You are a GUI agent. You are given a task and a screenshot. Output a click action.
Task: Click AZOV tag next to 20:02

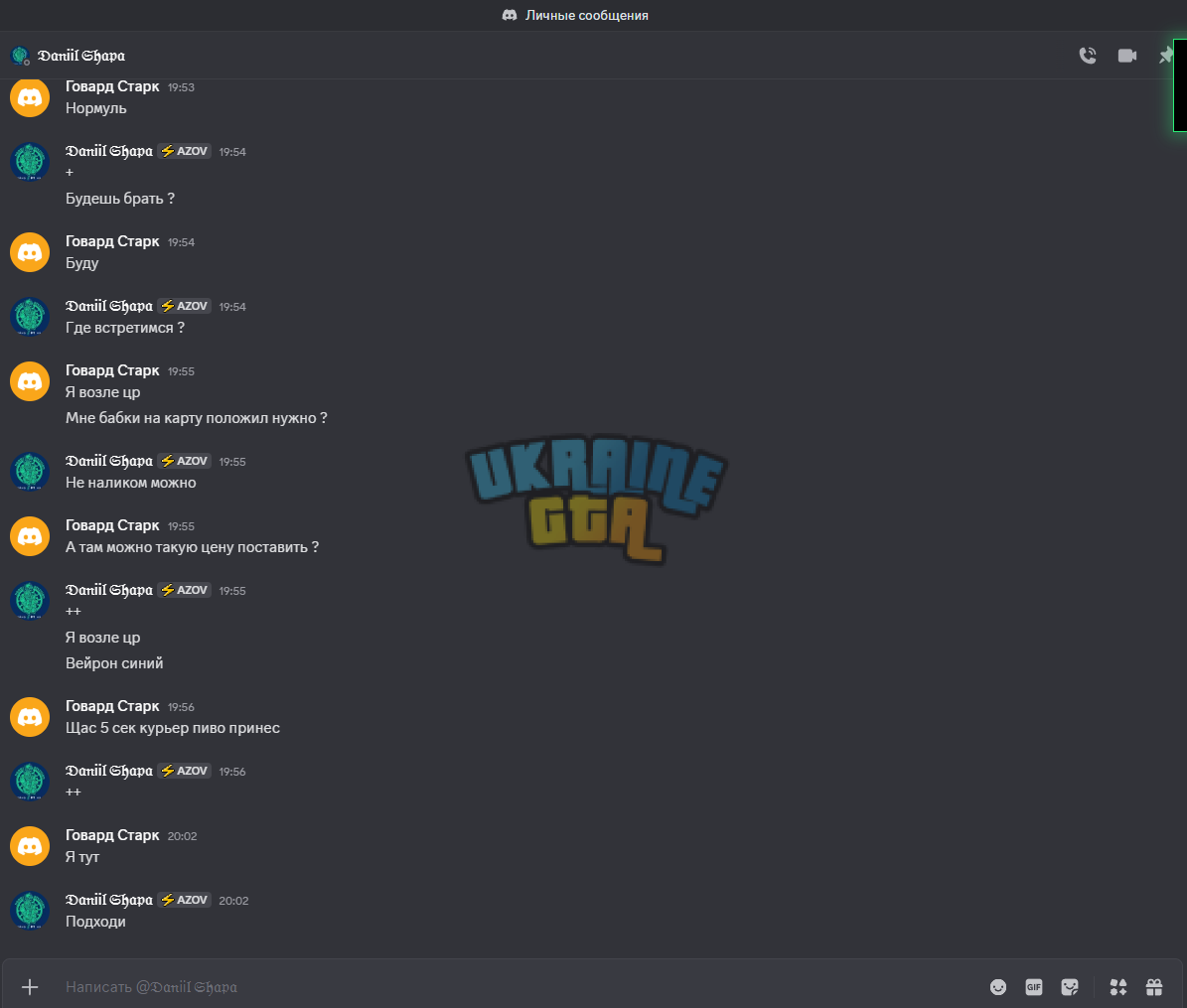[x=185, y=900]
